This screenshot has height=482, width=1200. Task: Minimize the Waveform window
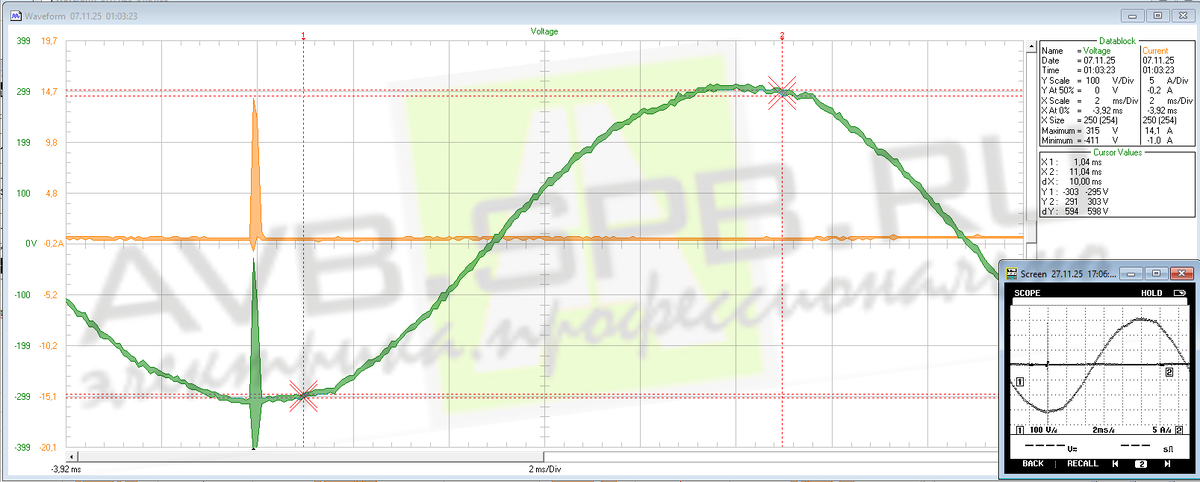click(x=1132, y=16)
